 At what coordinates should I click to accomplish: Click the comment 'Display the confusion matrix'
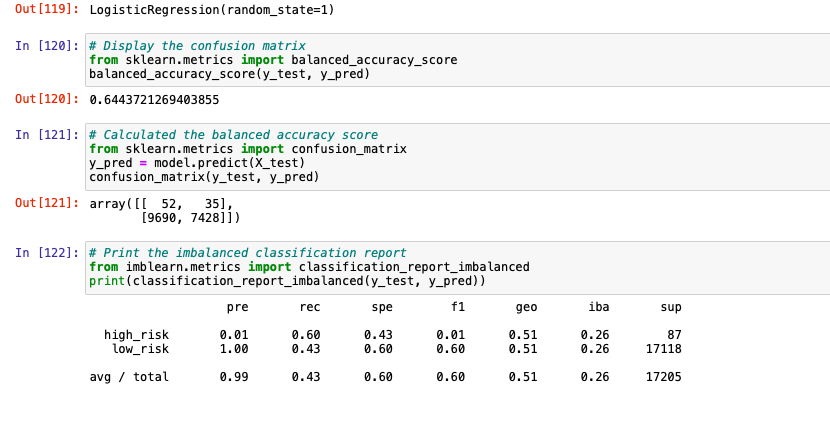[197, 46]
